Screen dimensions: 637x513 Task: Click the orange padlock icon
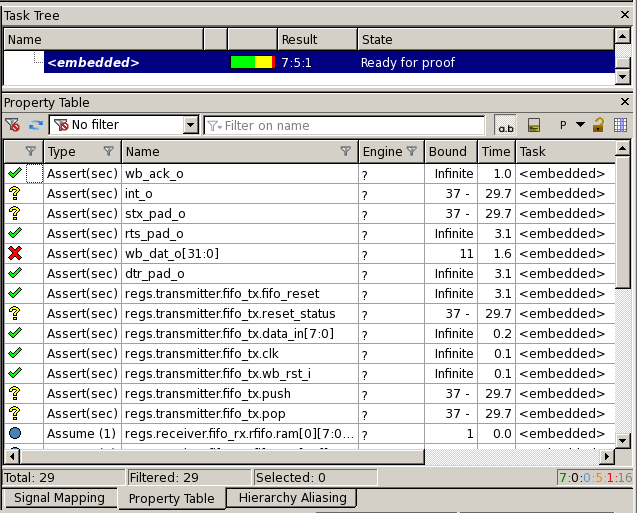[x=598, y=125]
